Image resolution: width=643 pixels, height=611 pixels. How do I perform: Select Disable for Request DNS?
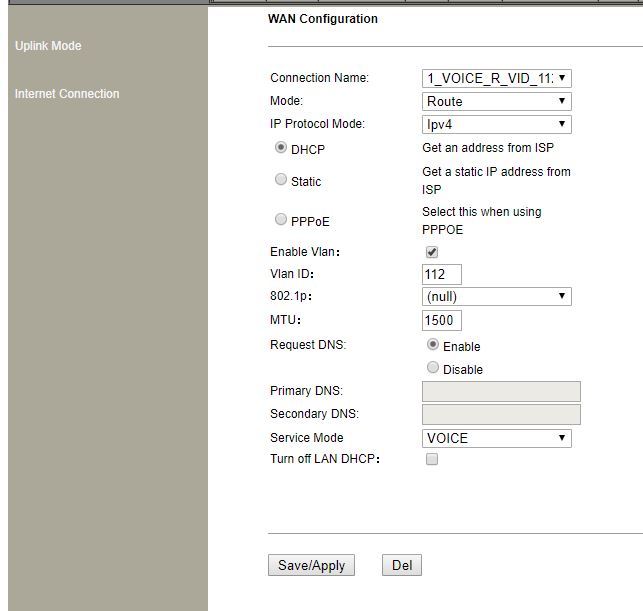(433, 368)
